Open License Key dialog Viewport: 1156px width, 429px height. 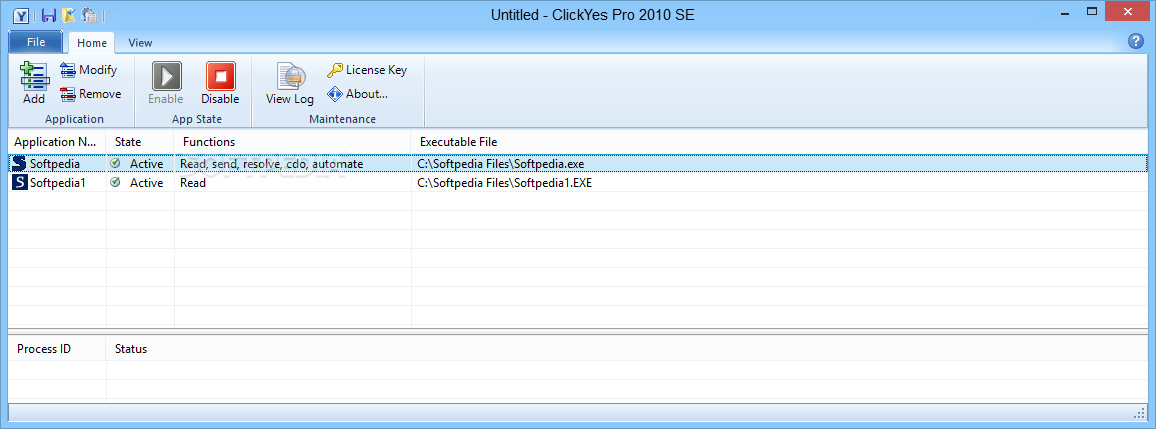pyautogui.click(x=366, y=70)
